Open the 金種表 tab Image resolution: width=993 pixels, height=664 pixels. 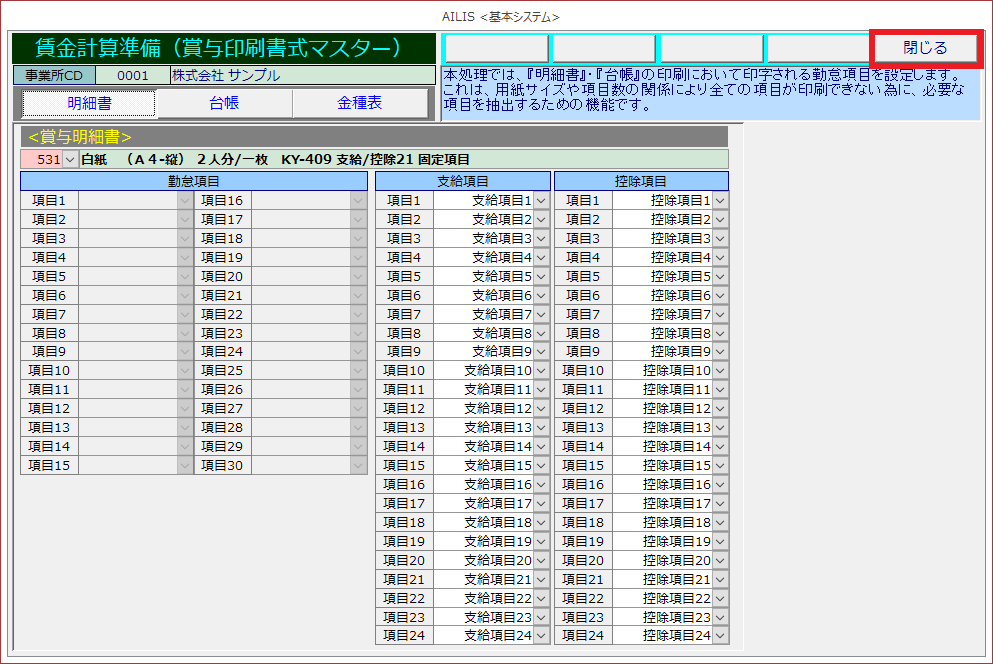pyautogui.click(x=359, y=103)
